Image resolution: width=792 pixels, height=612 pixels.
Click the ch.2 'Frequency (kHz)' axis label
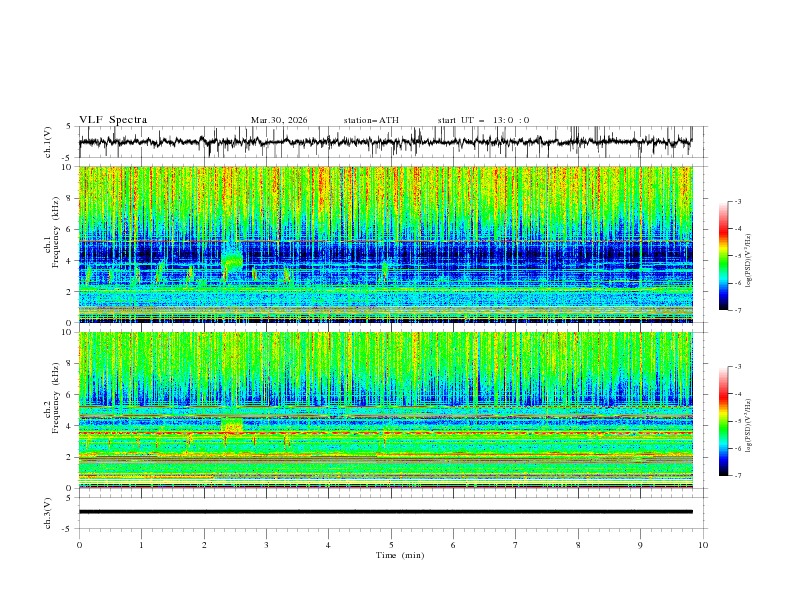[56, 398]
